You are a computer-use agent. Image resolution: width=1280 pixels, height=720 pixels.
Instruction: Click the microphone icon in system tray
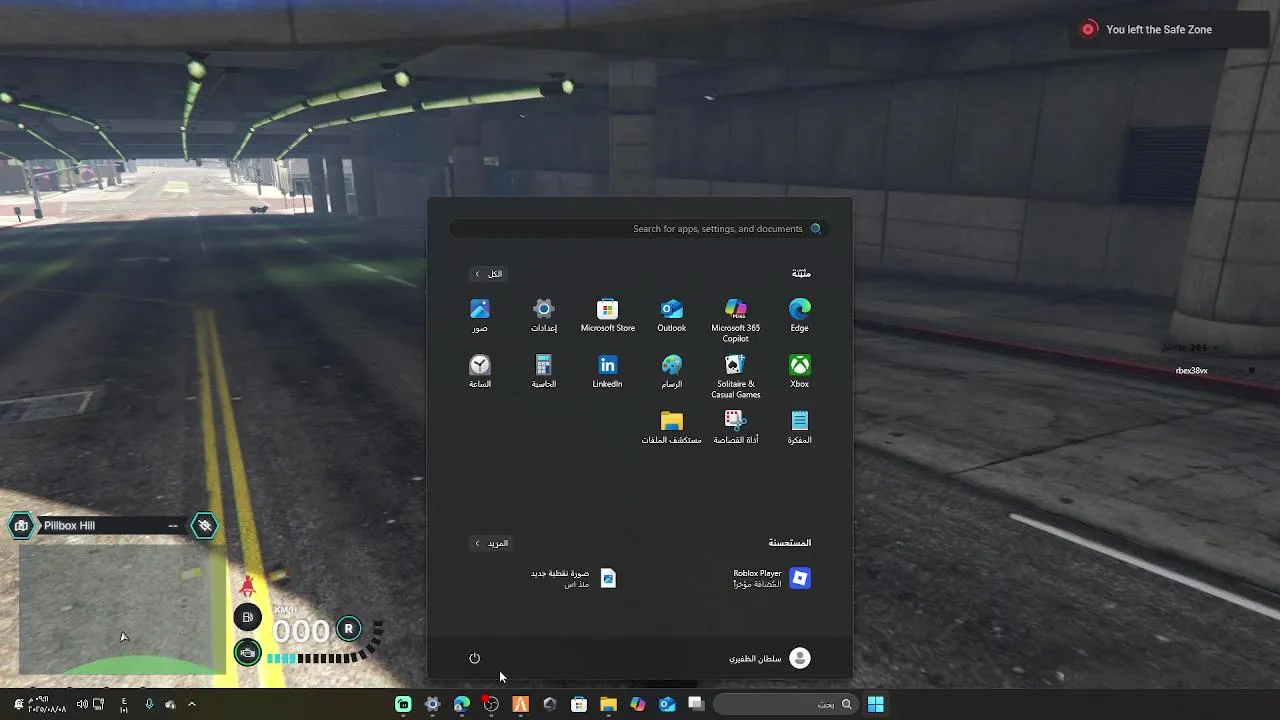pyautogui.click(x=149, y=704)
